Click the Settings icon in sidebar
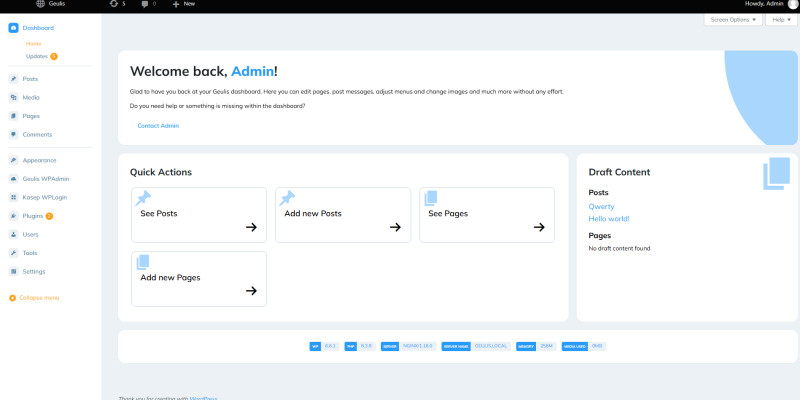Viewport: 800px width, 400px height. (x=13, y=271)
